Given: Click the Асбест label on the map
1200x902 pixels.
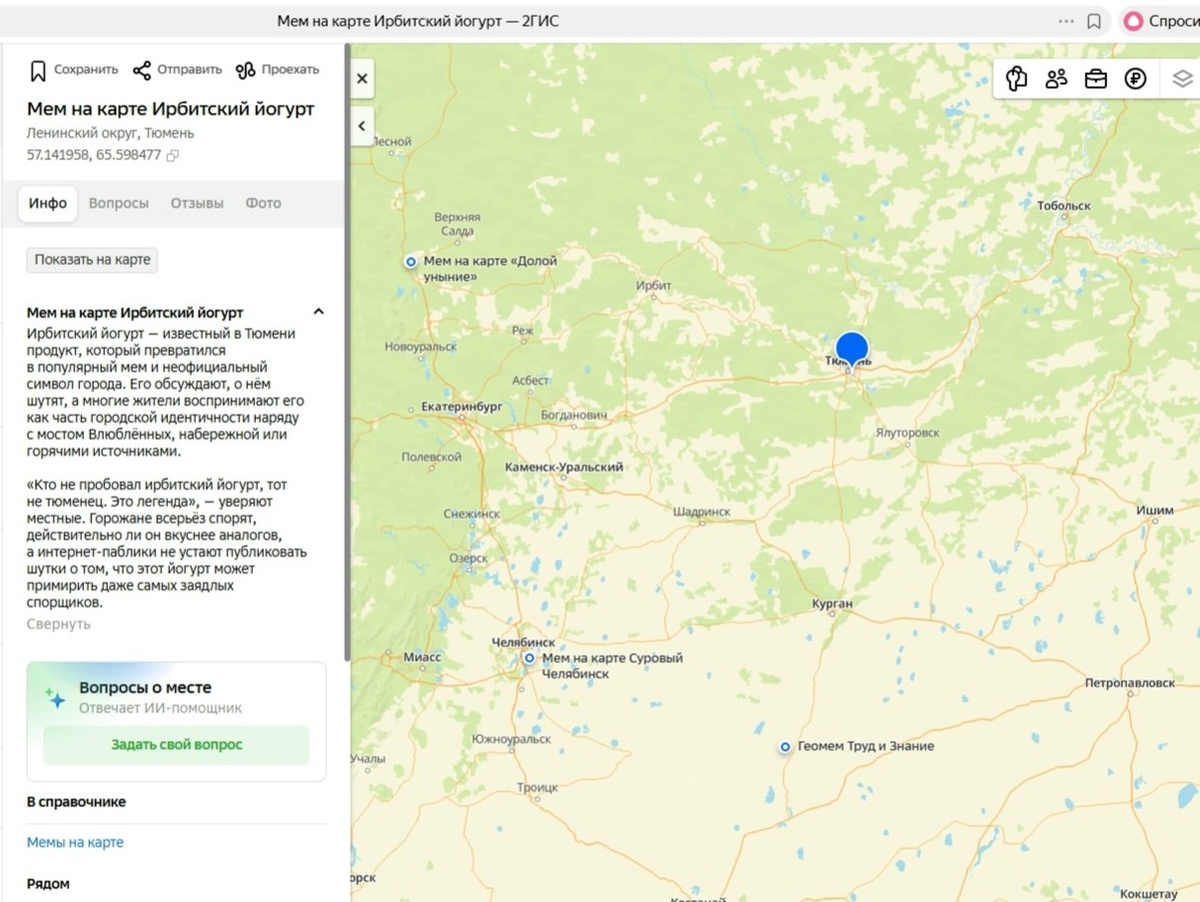Looking at the screenshot, I should 531,381.
